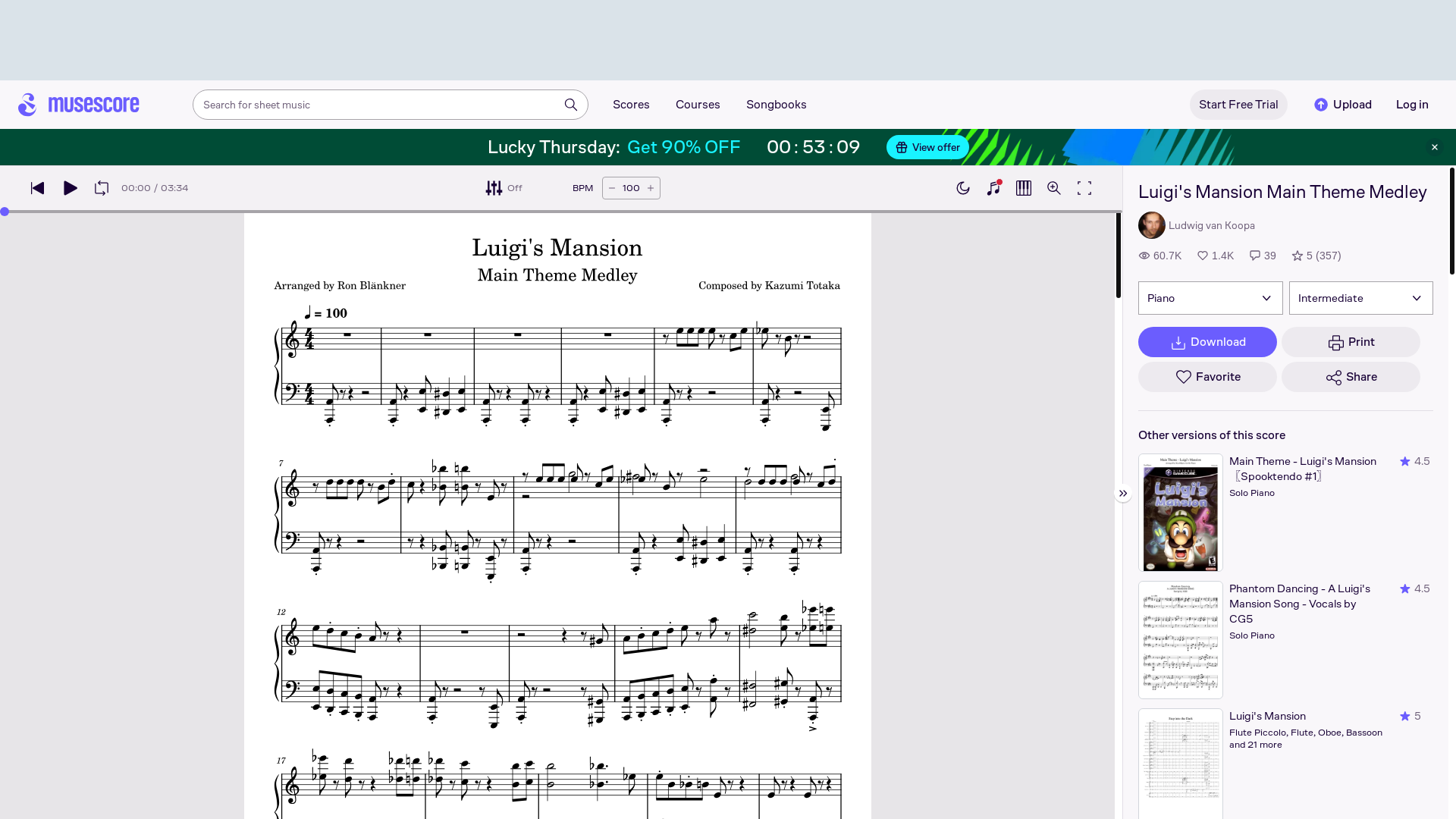This screenshot has width=1456, height=819.
Task: Click Log in link
Action: point(1412,105)
